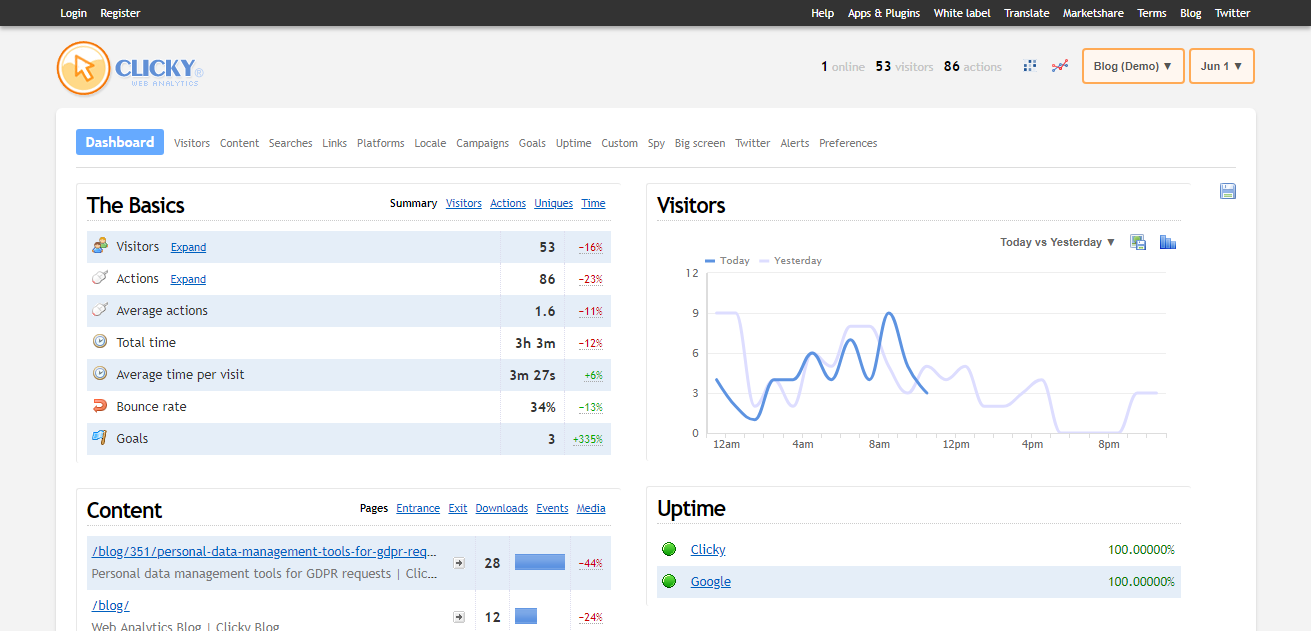The image size is (1311, 631).
Task: Open the GDPR personal data blog page link
Action: 265,551
